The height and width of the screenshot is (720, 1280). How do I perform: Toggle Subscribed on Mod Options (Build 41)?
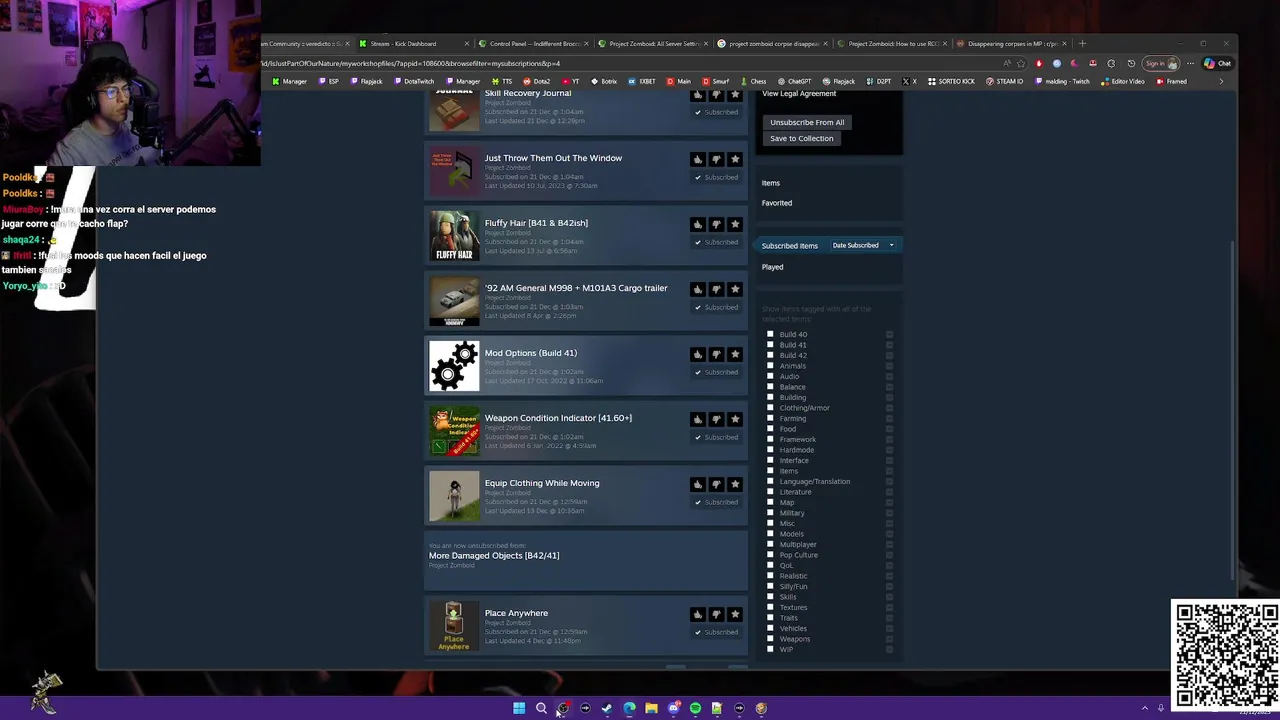pyautogui.click(x=716, y=372)
